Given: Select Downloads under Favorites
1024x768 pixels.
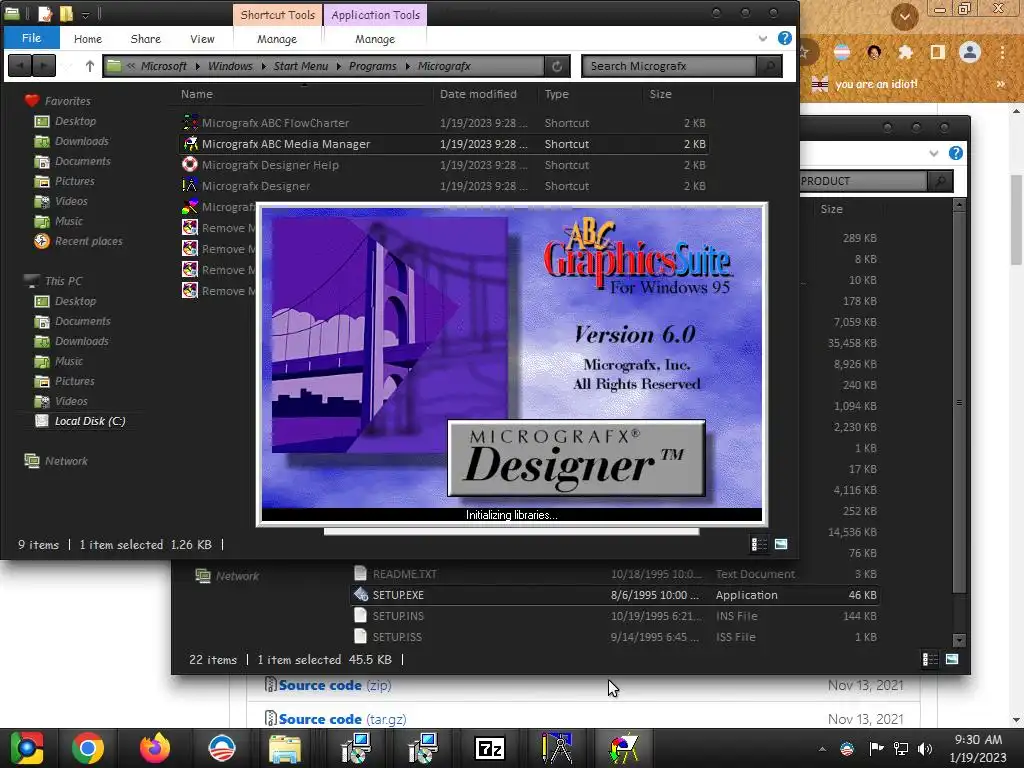Looking at the screenshot, I should coord(82,141).
